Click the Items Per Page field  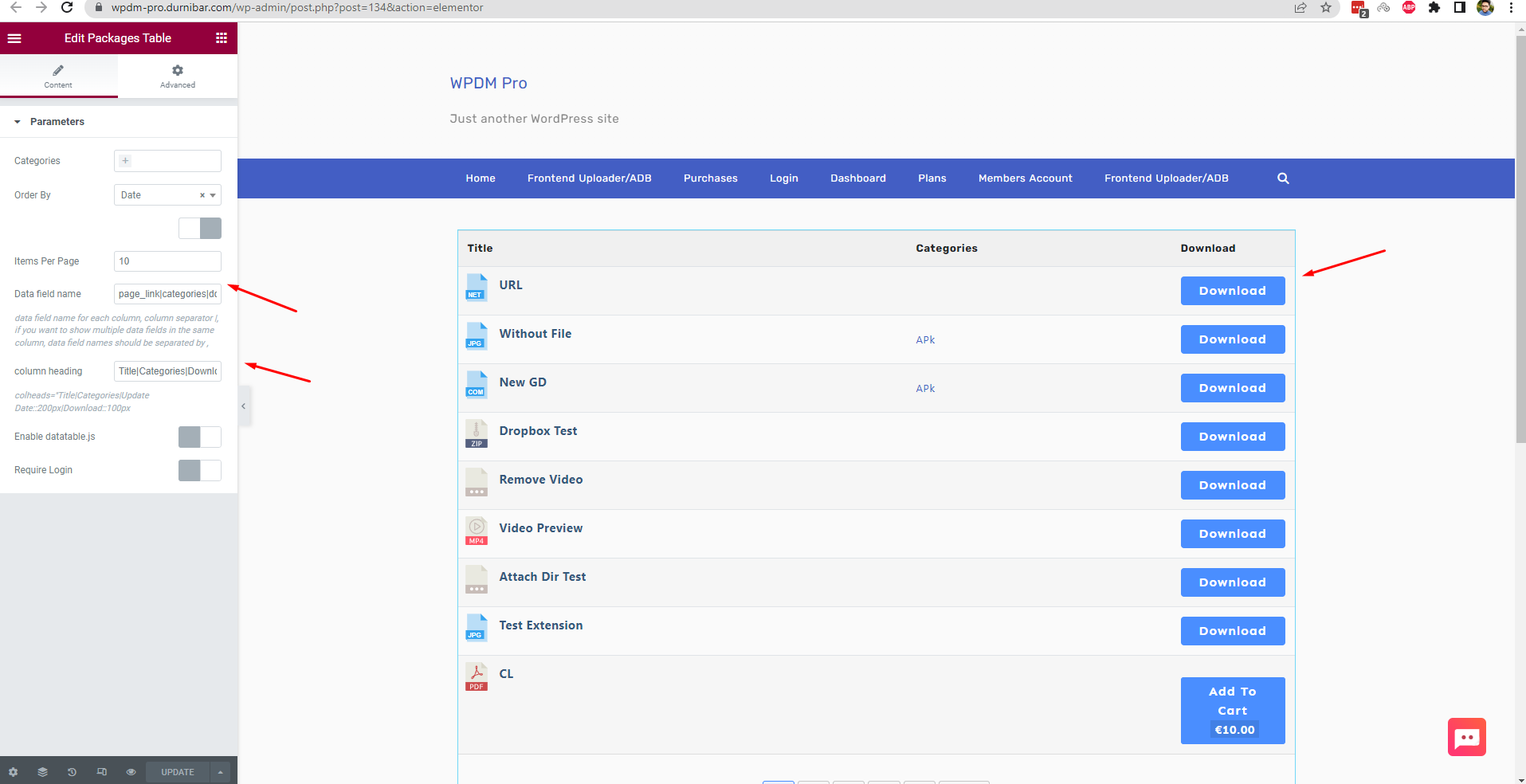[x=167, y=261]
